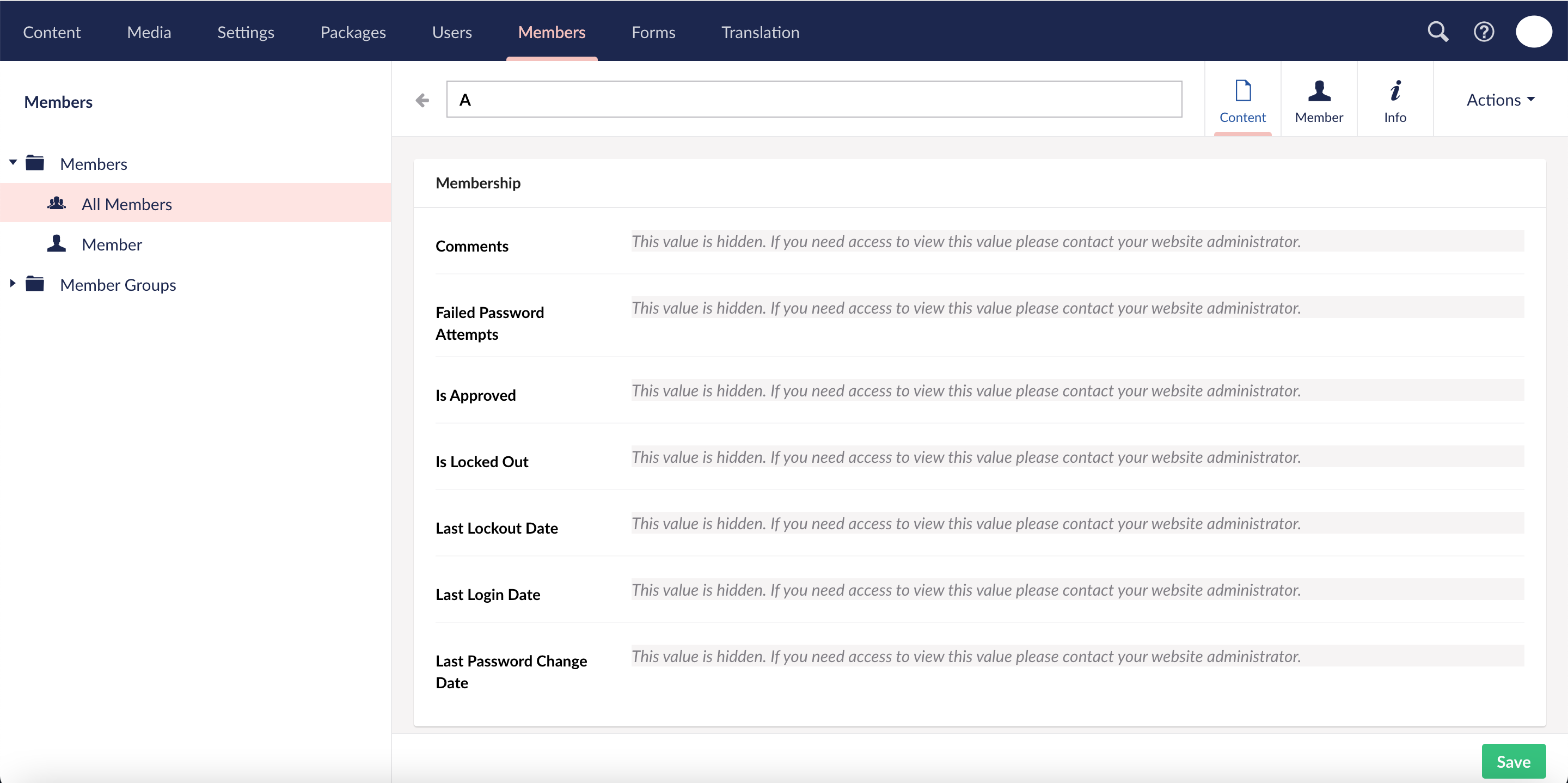
Task: Select Members root tree label
Action: click(94, 164)
